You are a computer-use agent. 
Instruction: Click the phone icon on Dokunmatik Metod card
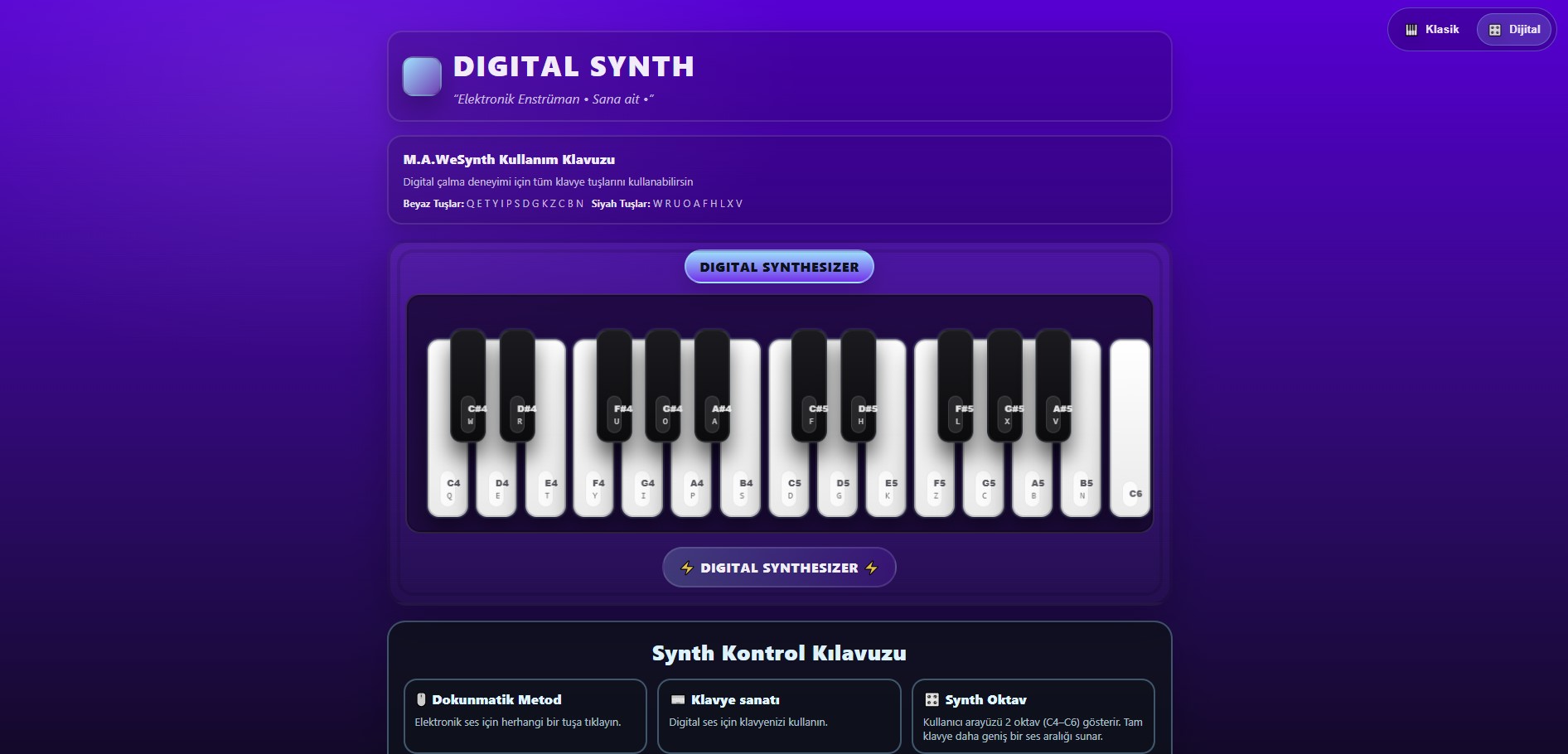click(x=423, y=700)
